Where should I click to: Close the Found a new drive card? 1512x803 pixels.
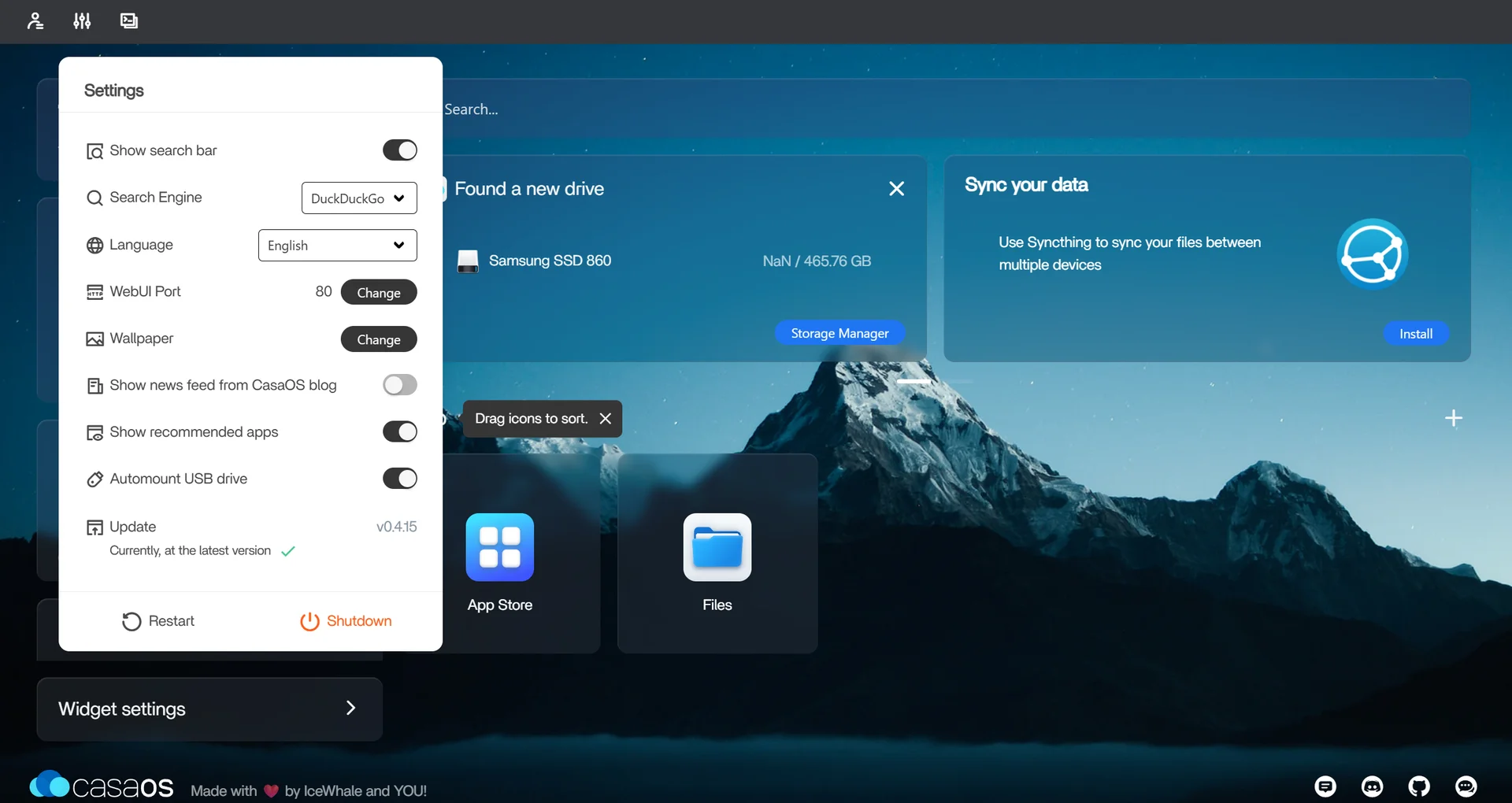(896, 189)
